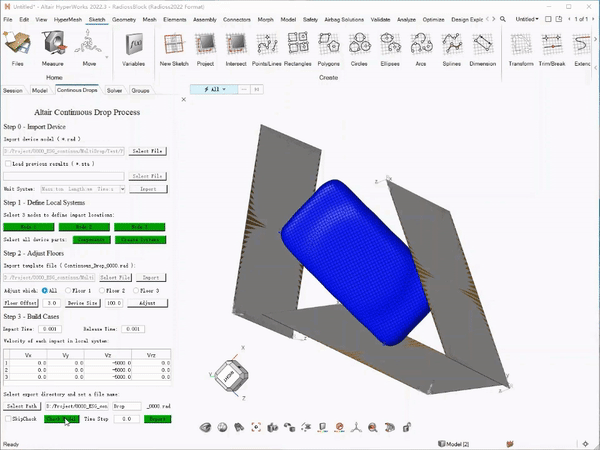Open the File menu

point(8,20)
